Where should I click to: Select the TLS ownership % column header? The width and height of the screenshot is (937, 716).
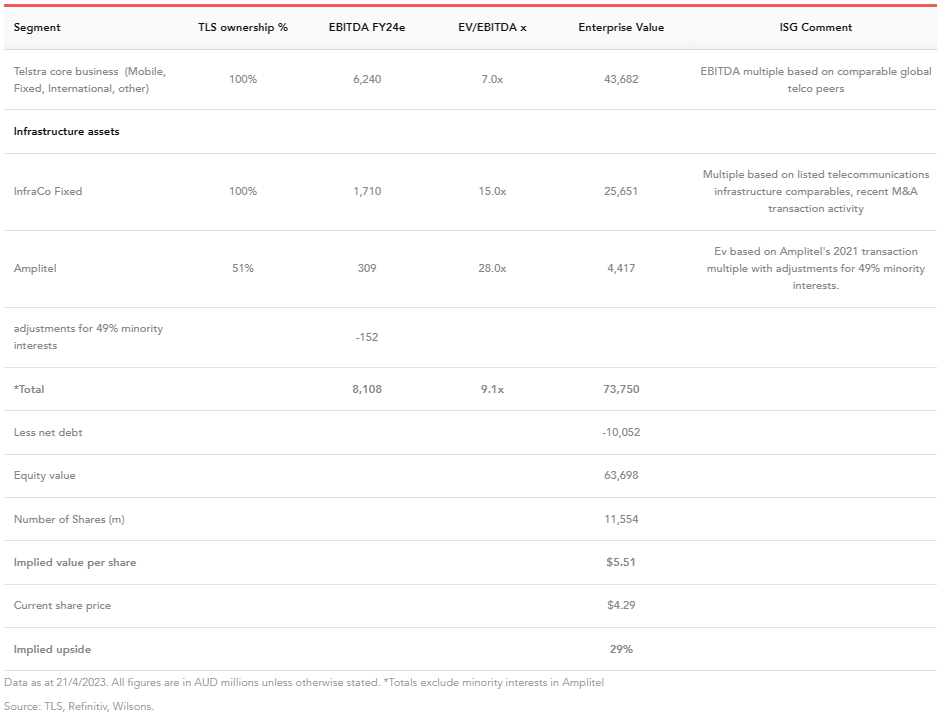[242, 27]
